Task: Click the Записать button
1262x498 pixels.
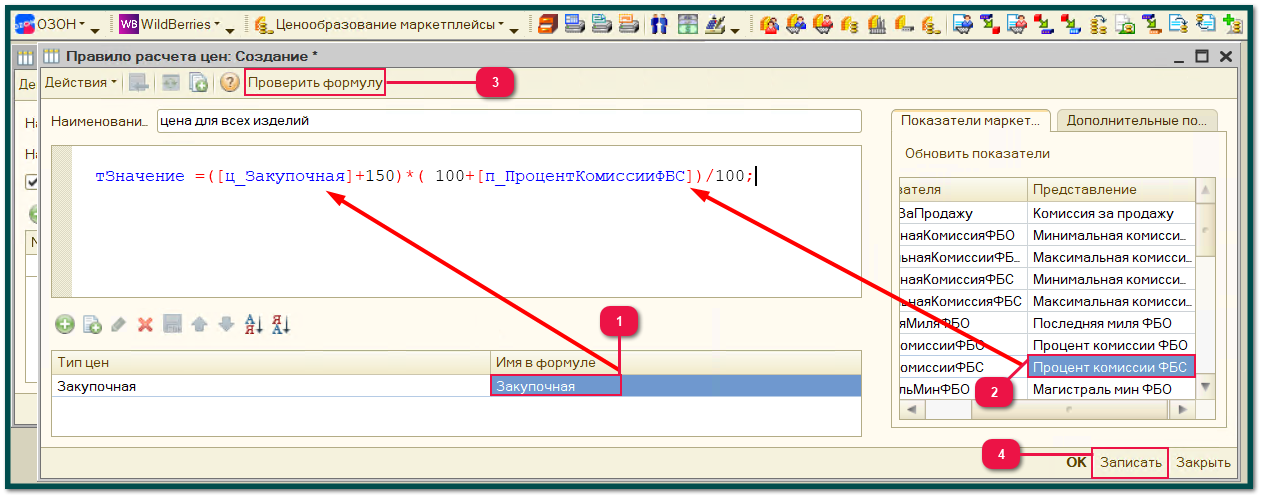Action: click(x=1131, y=463)
